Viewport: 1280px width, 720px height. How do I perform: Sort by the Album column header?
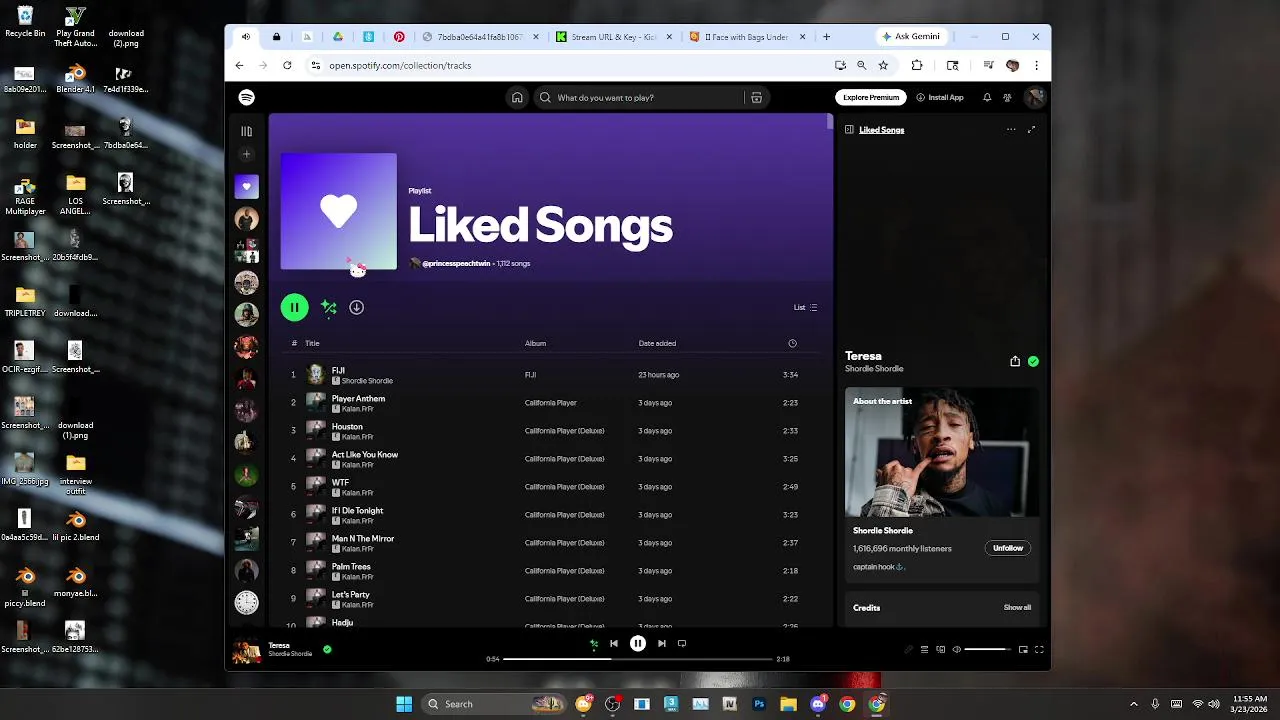pyautogui.click(x=535, y=343)
